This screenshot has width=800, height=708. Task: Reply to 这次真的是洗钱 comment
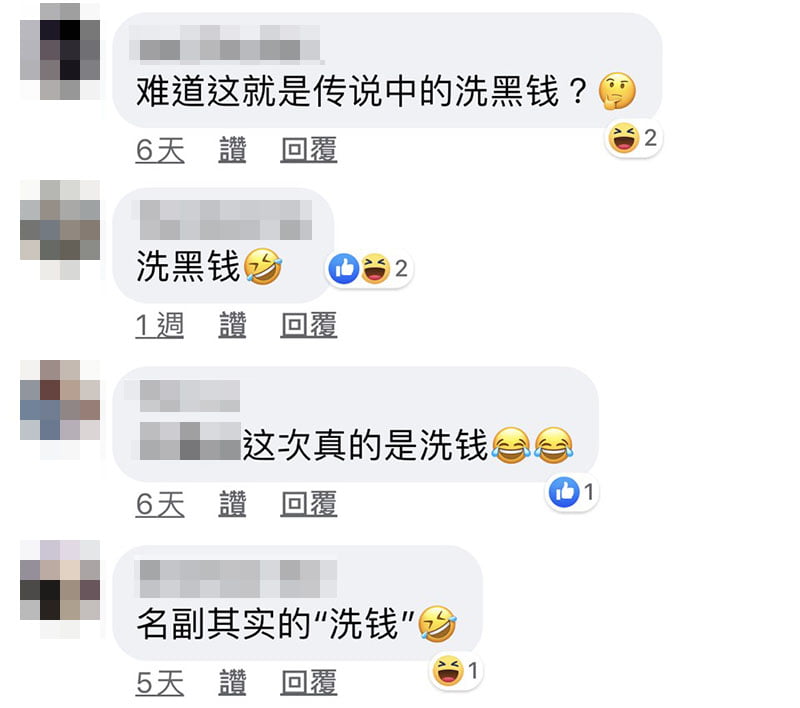click(x=309, y=504)
